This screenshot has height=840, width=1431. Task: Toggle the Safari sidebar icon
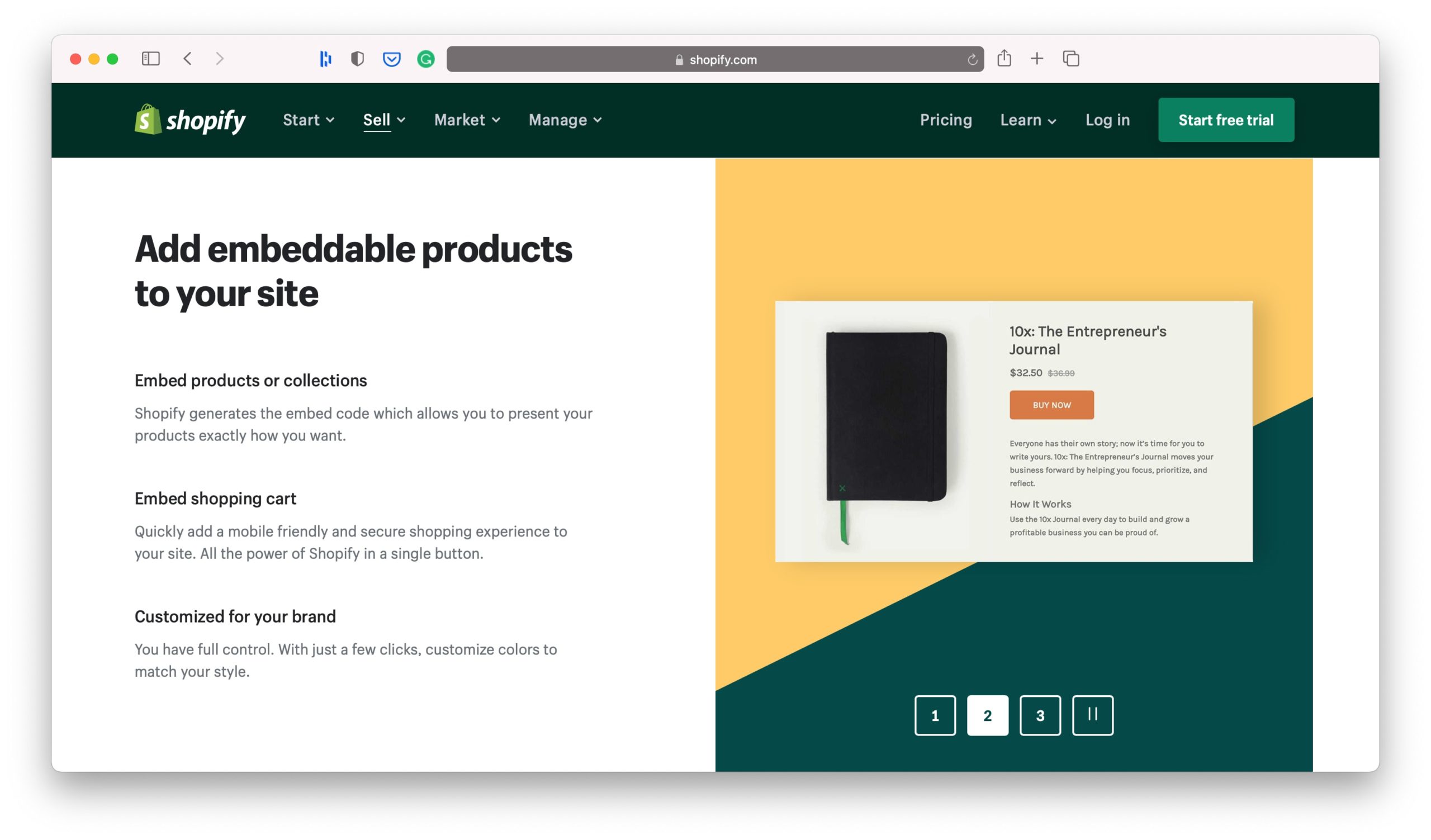pyautogui.click(x=150, y=59)
